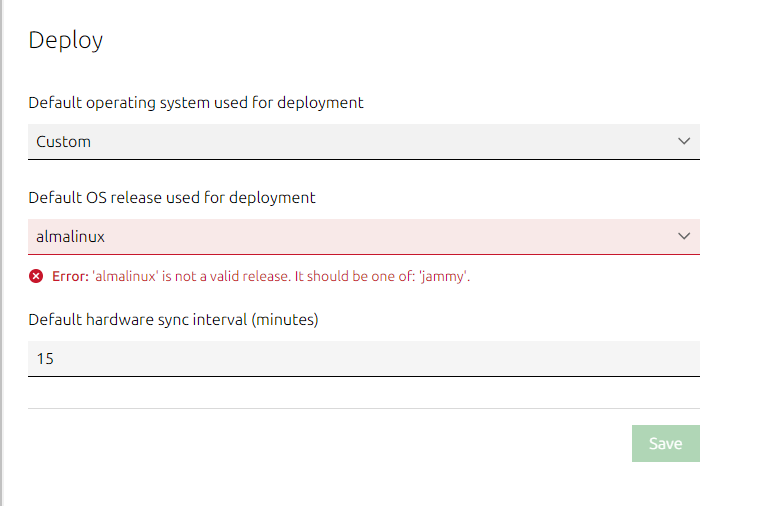Click the value 15 in the sync field
This screenshot has width=765, height=506.
pos(45,358)
